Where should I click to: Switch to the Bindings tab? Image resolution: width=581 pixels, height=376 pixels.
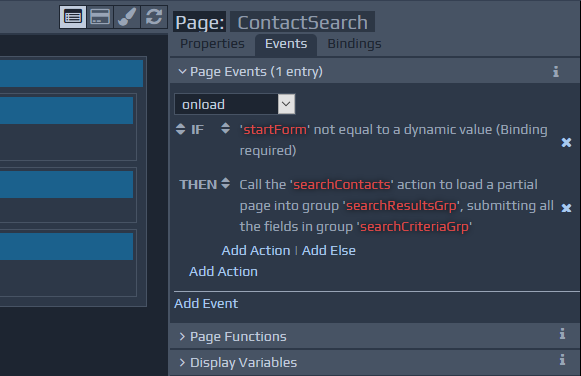tap(355, 44)
